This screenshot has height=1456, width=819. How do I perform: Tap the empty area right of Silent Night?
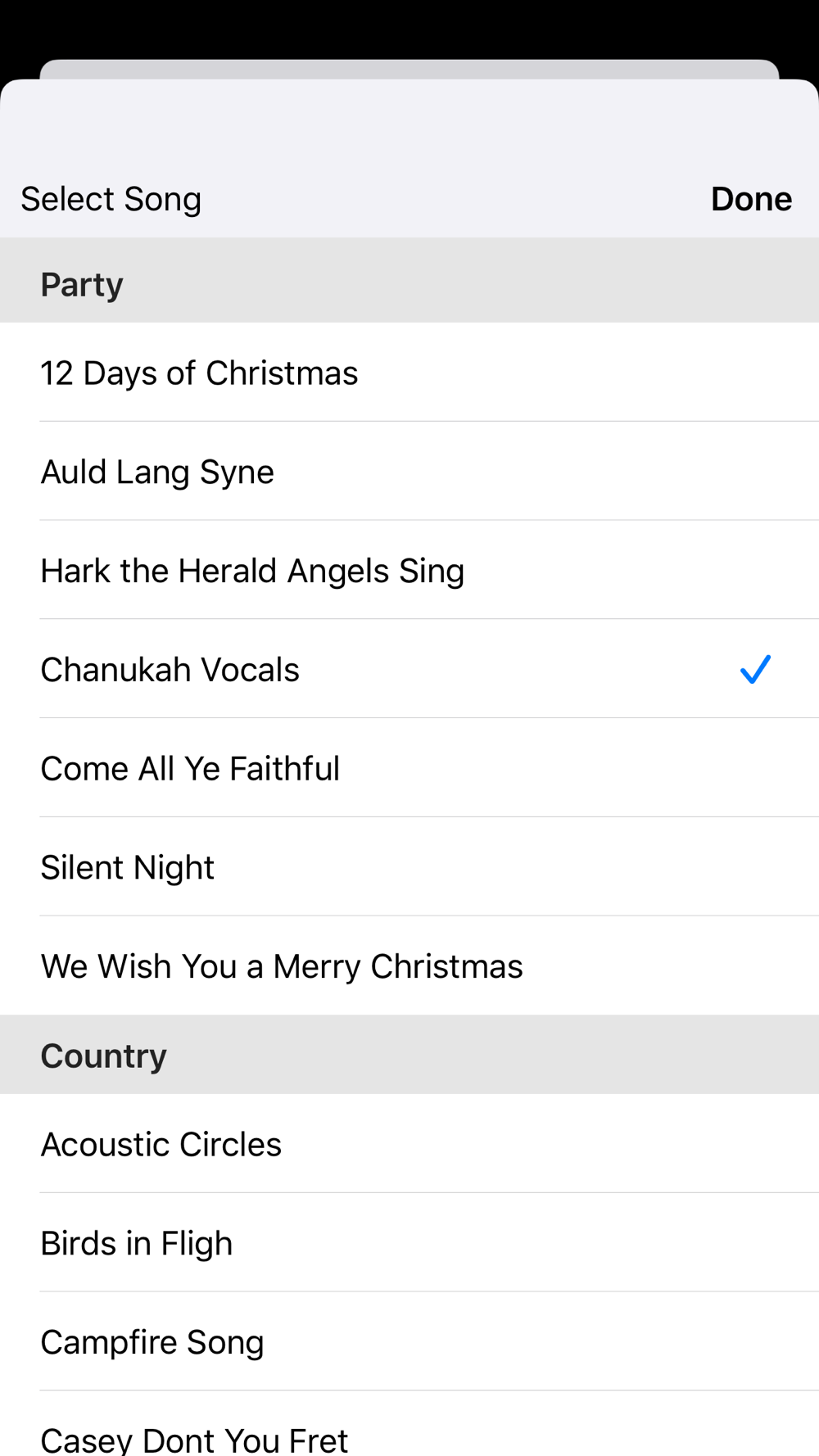coord(532,868)
